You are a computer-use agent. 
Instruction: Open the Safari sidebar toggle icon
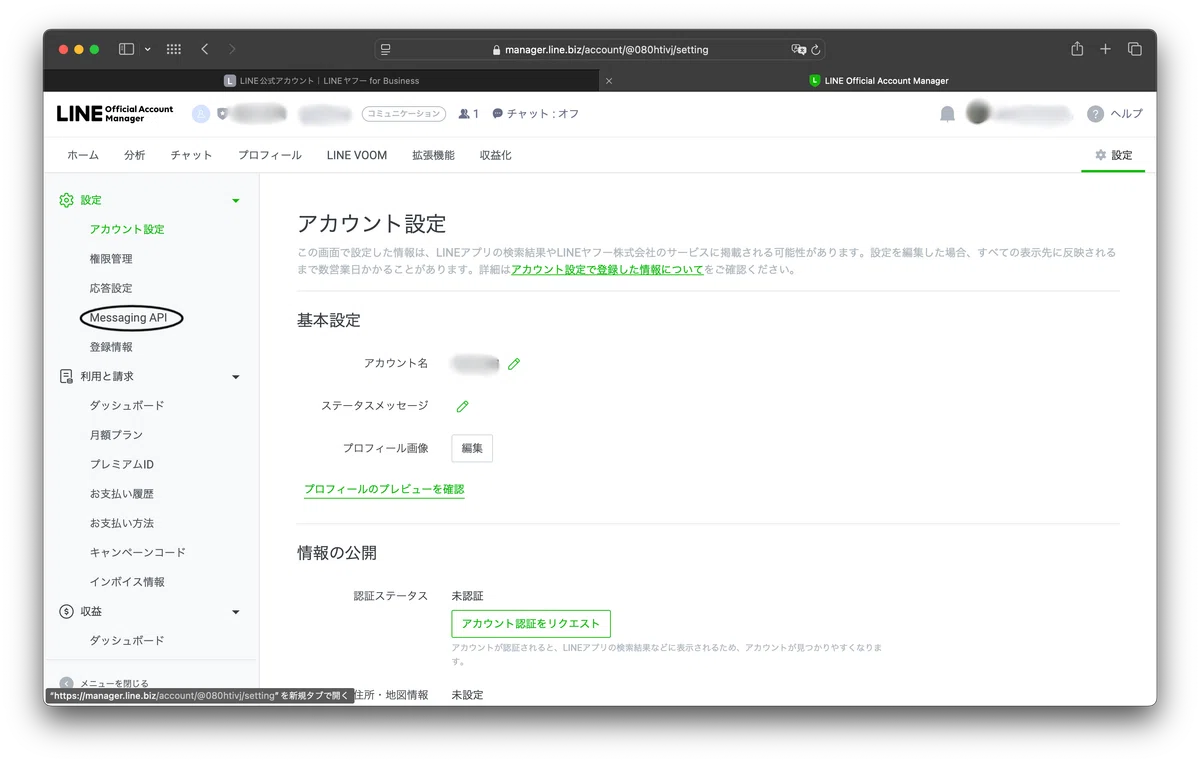coord(126,49)
